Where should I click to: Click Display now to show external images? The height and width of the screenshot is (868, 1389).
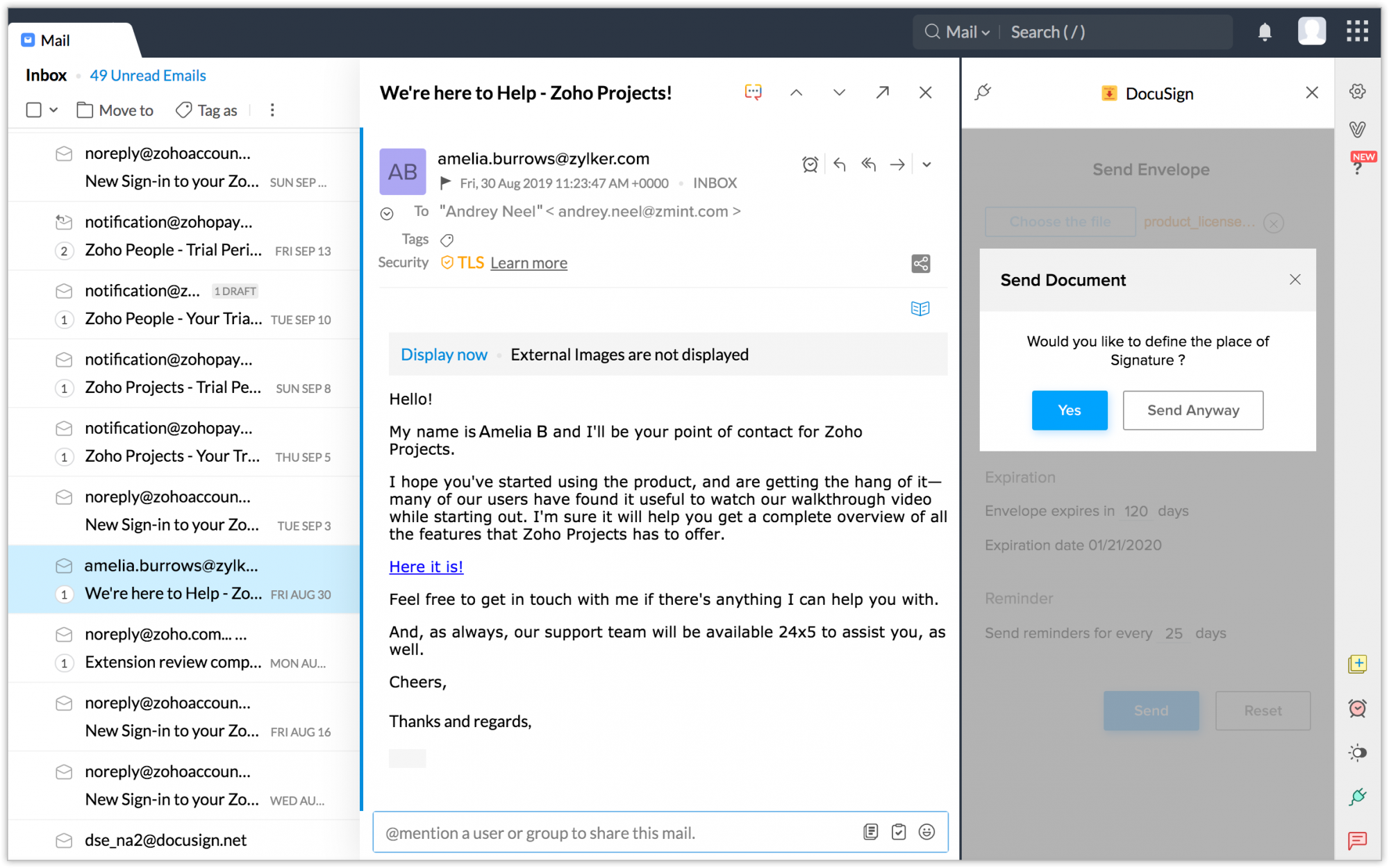coord(444,354)
